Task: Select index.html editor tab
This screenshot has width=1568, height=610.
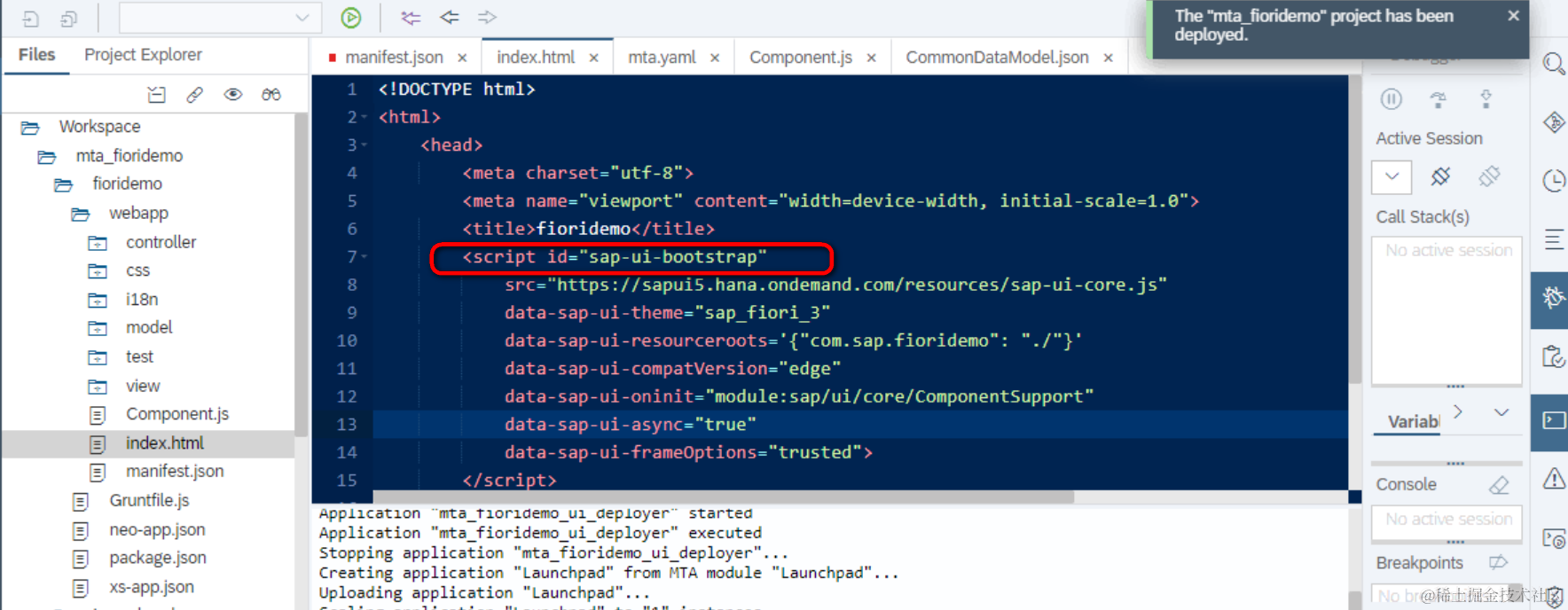Action: [x=536, y=58]
